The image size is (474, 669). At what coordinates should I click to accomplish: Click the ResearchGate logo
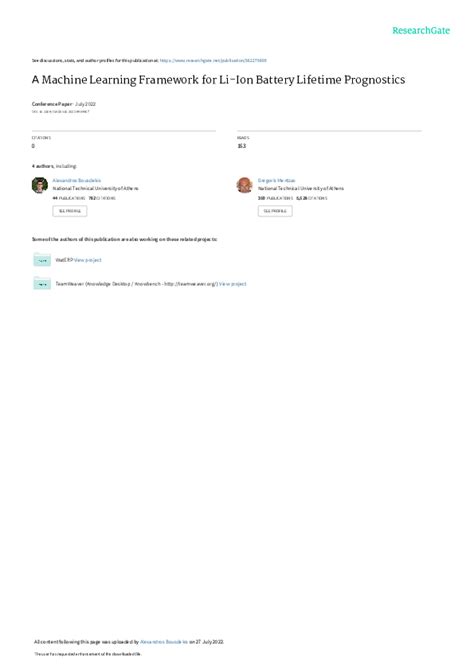coord(421,30)
